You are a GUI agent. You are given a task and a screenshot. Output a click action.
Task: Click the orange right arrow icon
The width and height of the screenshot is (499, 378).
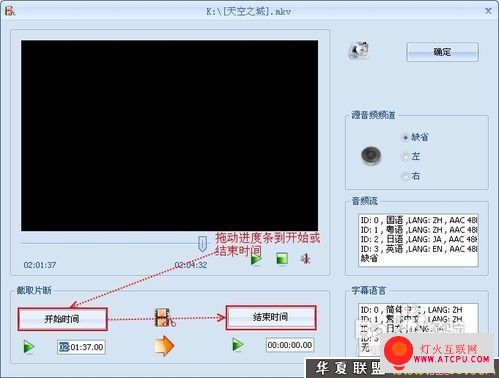pos(164,346)
